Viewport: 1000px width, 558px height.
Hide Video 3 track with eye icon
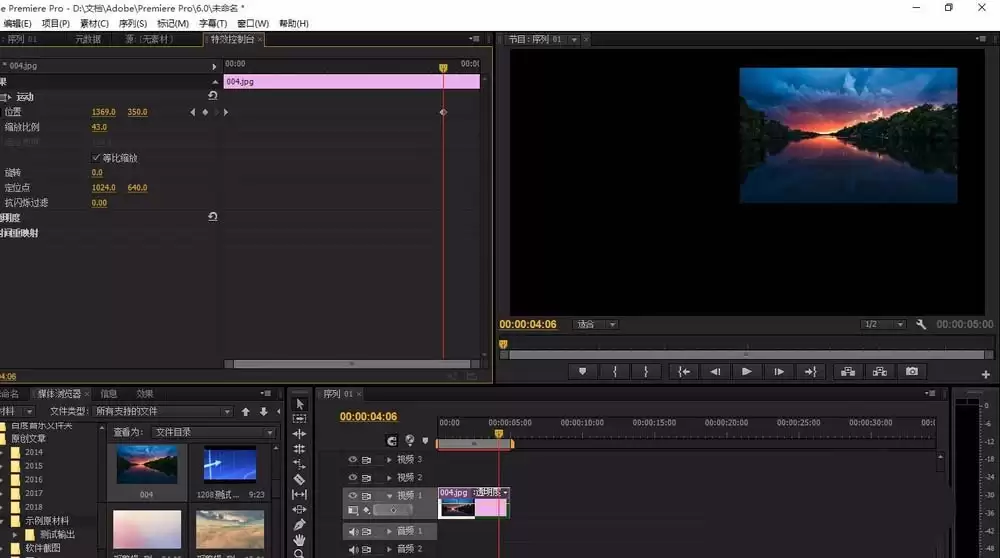(352, 459)
